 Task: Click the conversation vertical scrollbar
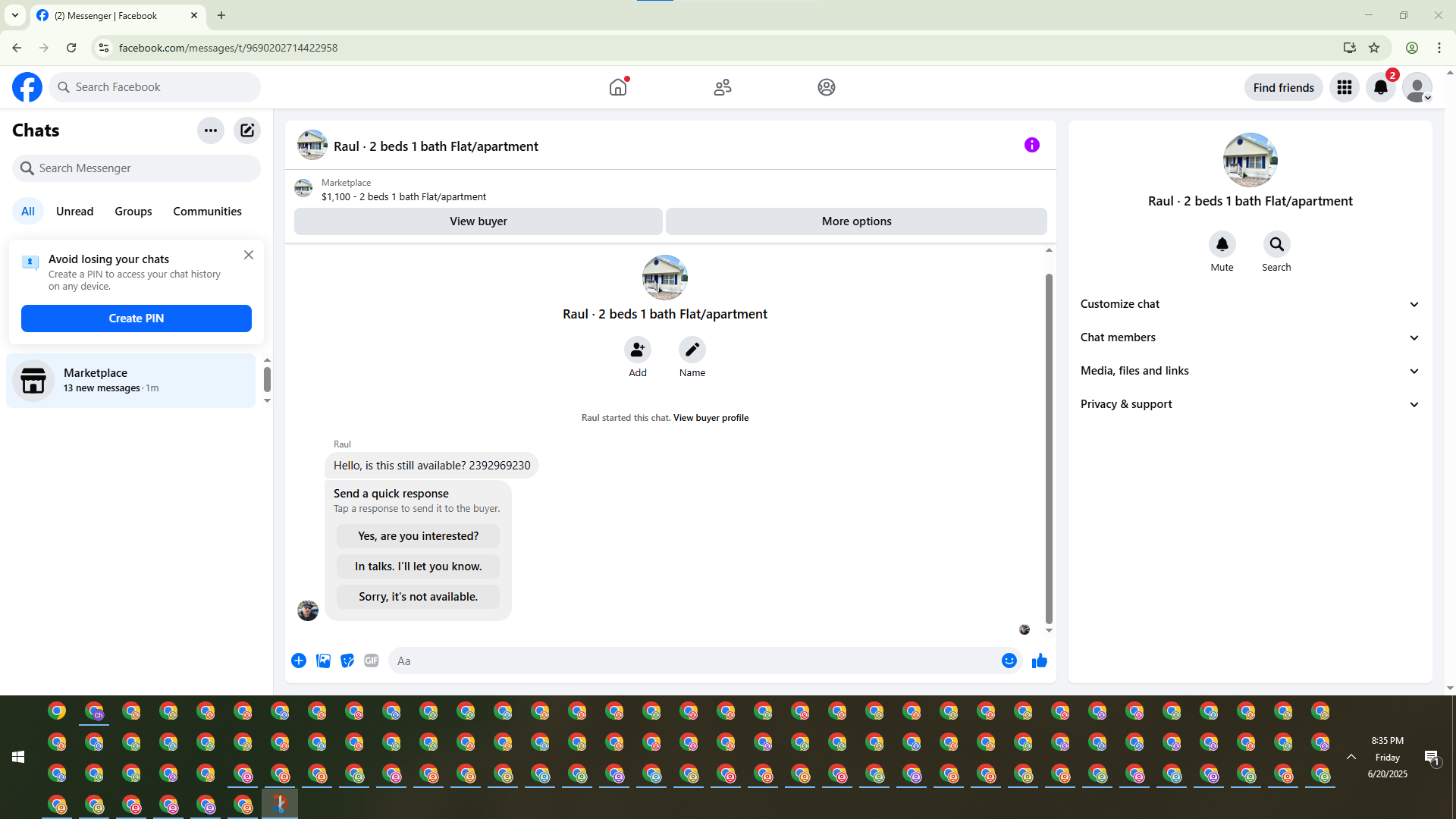point(1049,447)
